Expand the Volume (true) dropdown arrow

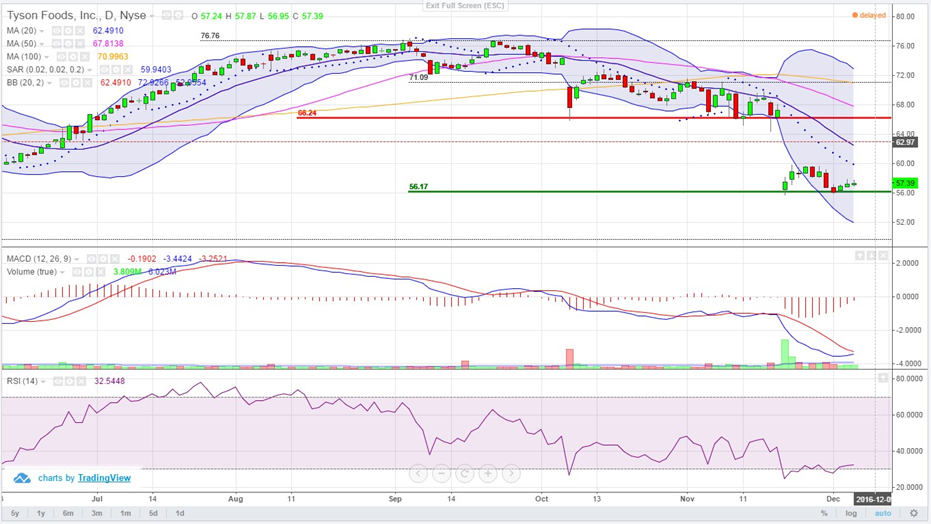pos(62,272)
